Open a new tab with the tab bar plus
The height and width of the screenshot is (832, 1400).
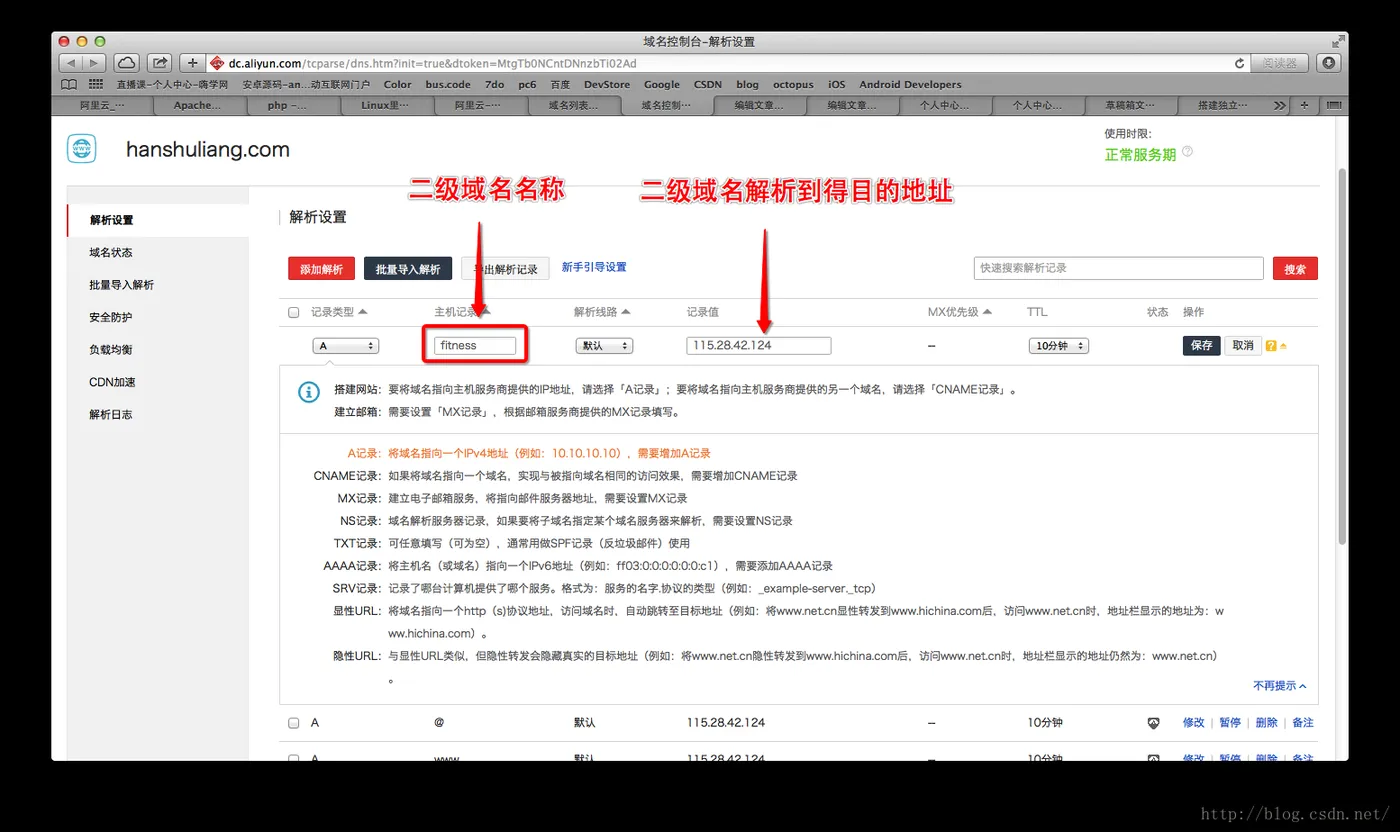[x=1304, y=105]
